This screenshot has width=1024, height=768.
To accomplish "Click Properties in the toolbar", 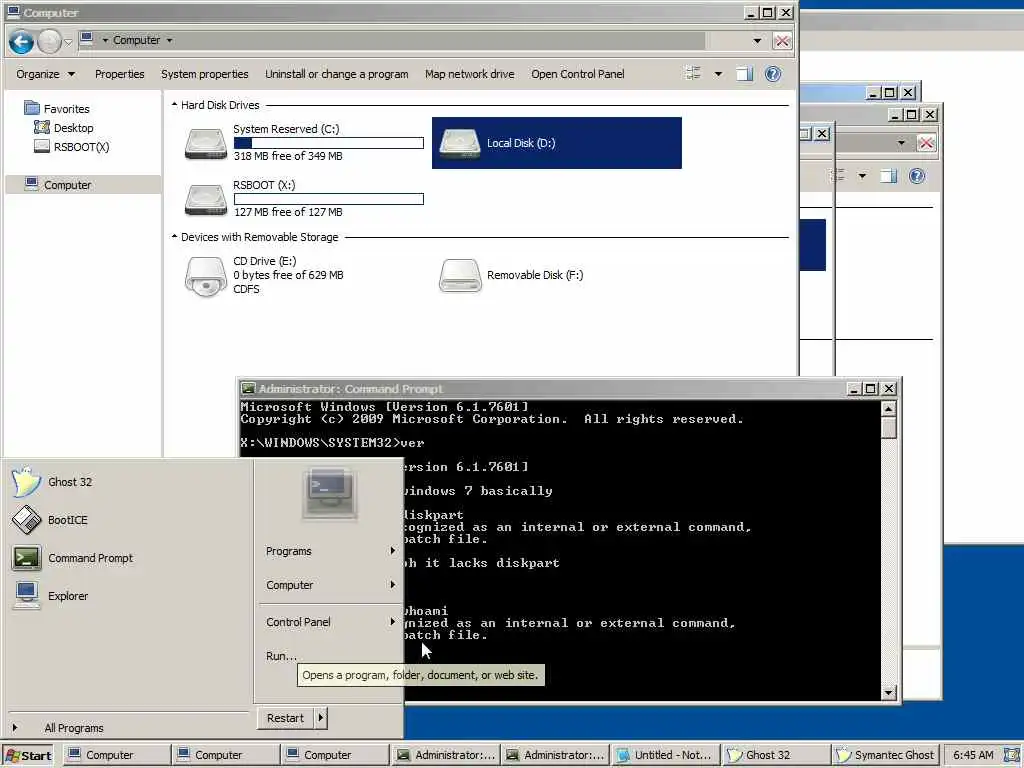I will point(120,74).
